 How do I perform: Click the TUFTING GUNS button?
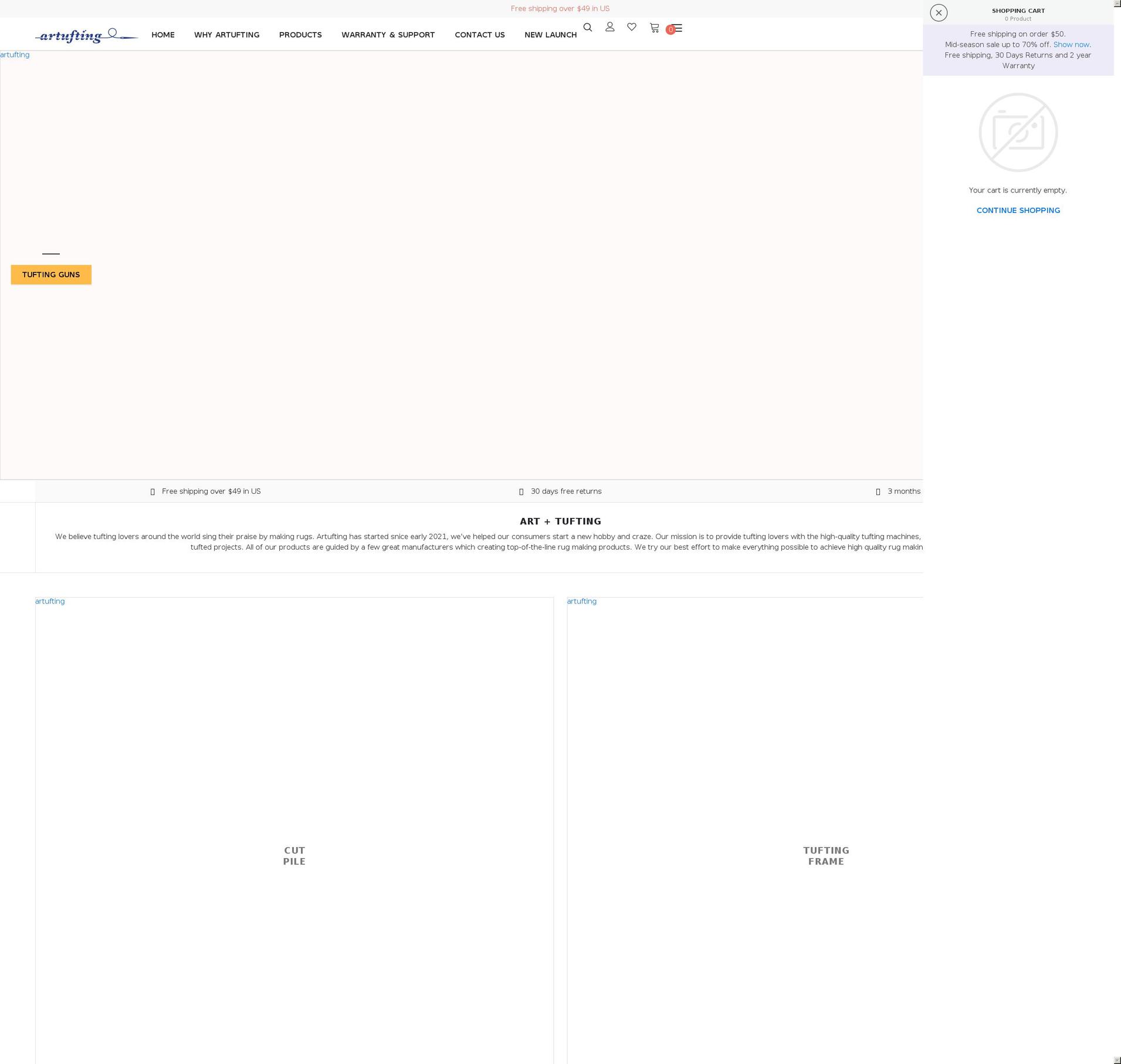click(x=51, y=275)
